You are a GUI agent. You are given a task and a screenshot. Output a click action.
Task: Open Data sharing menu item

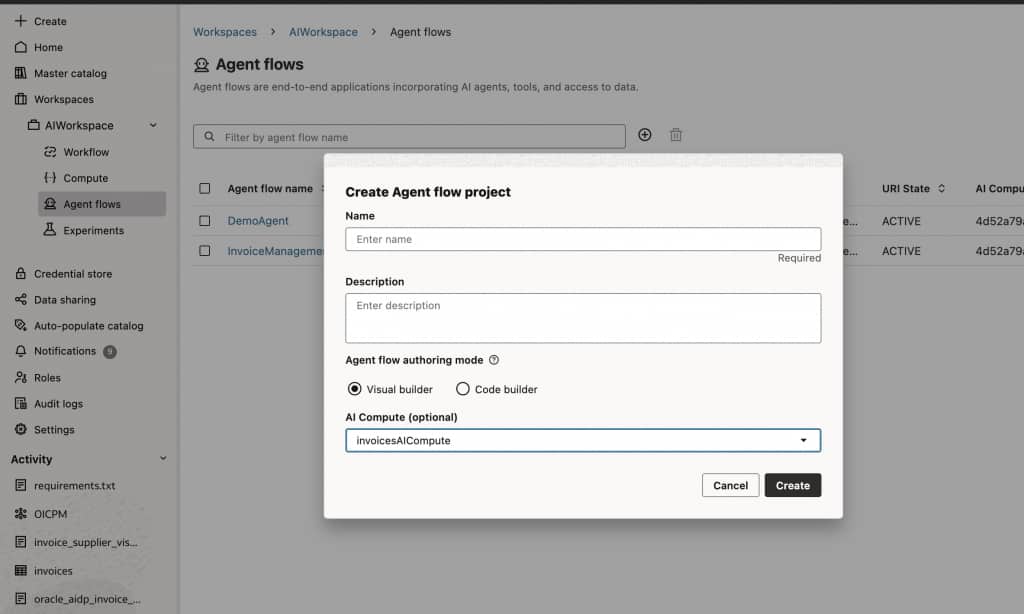(x=65, y=300)
